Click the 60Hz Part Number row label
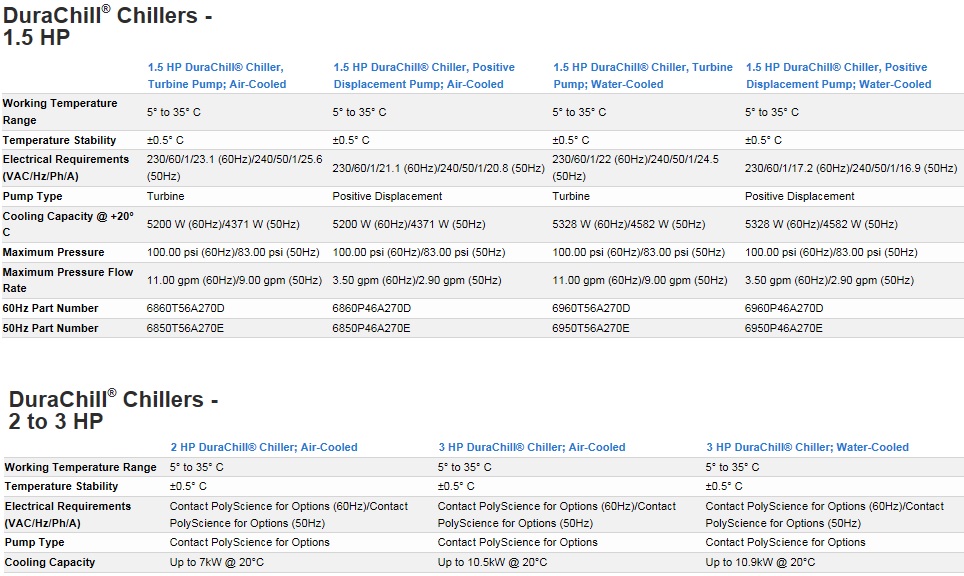 50,308
